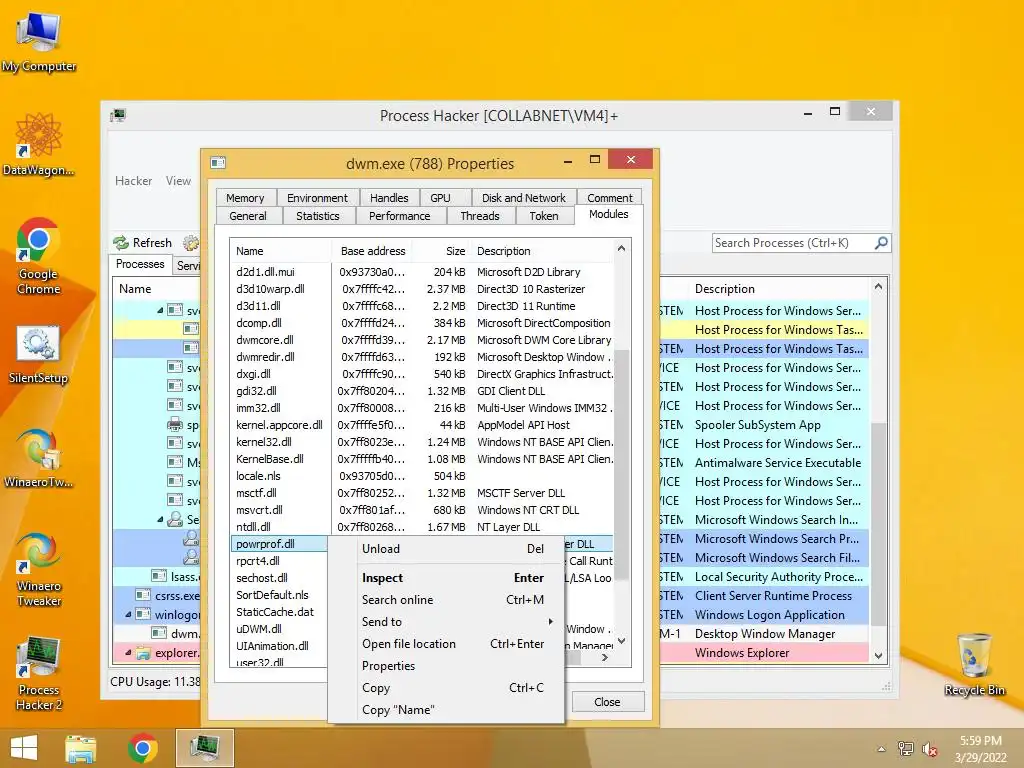The image size is (1024, 768).
Task: Open Process Hacker 2 desktop shortcut
Action: [39, 674]
